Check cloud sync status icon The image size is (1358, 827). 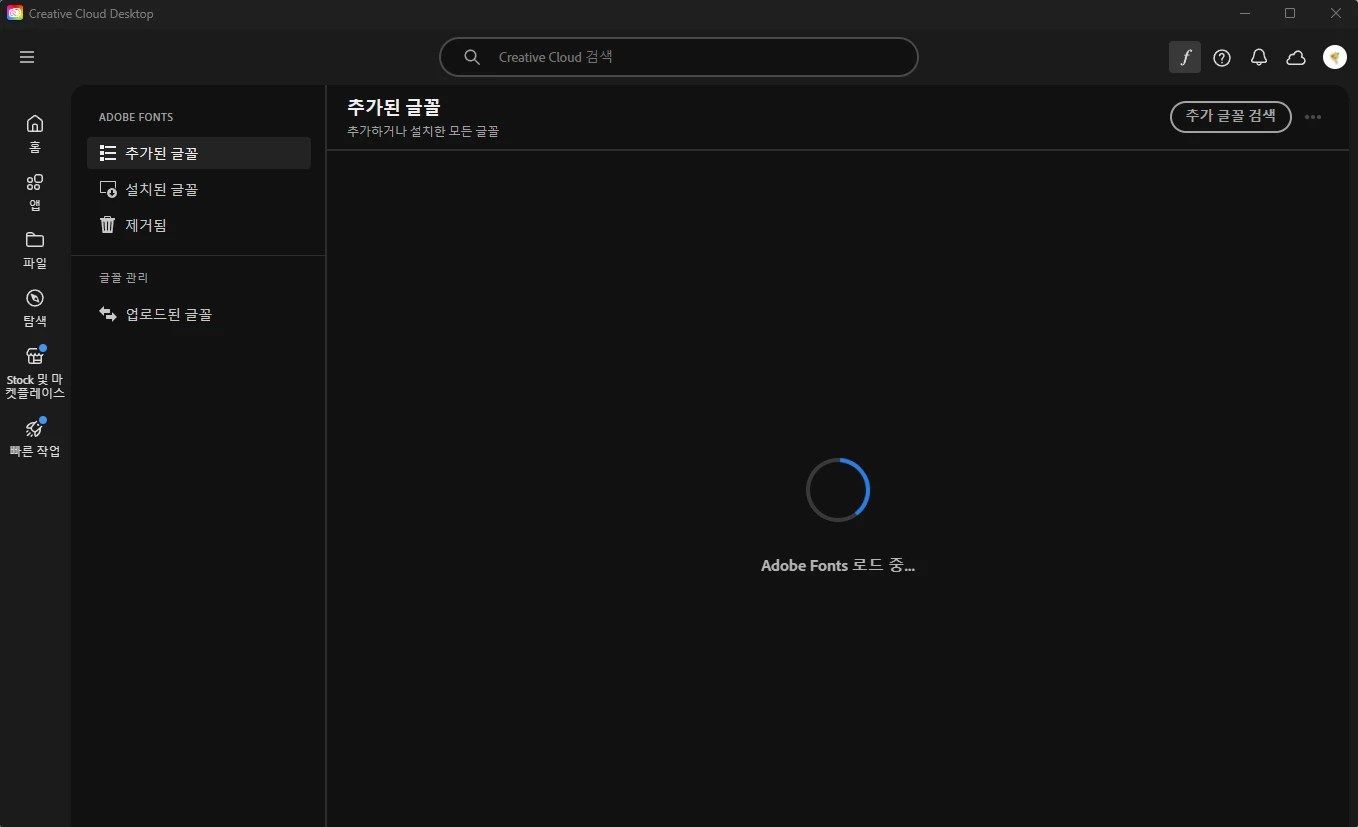(1296, 58)
